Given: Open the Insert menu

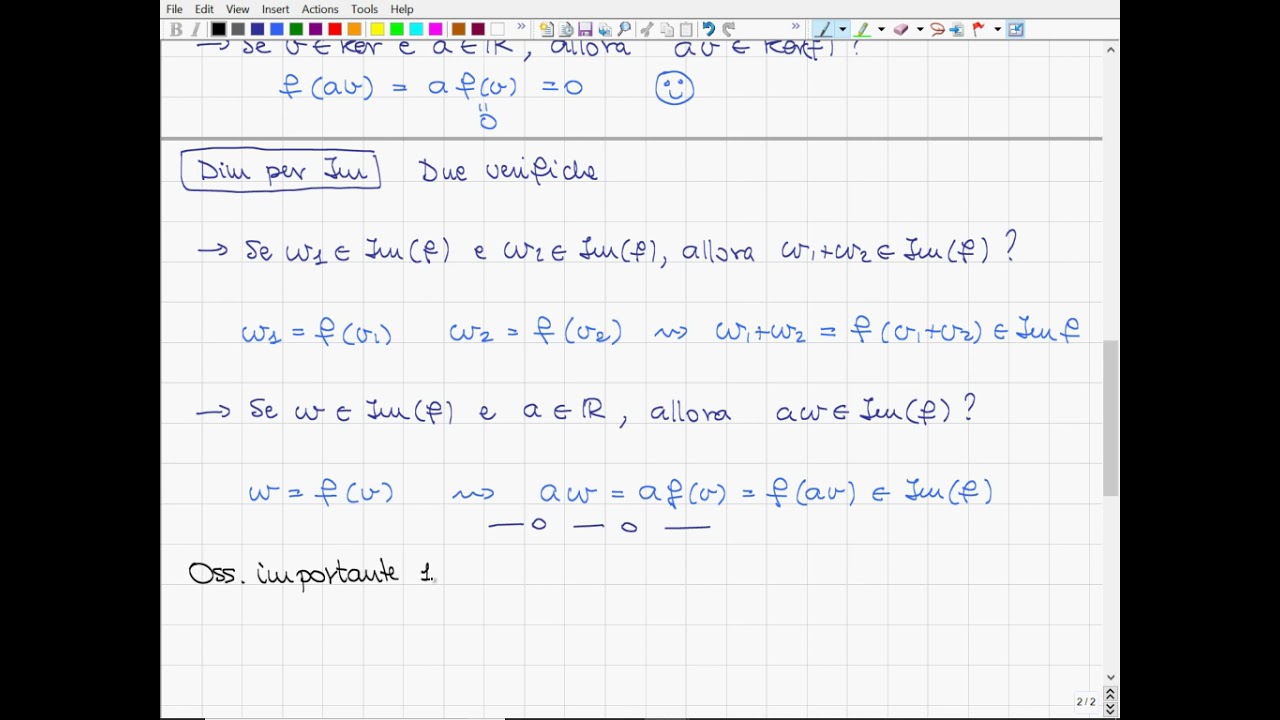Looking at the screenshot, I should click(x=275, y=9).
